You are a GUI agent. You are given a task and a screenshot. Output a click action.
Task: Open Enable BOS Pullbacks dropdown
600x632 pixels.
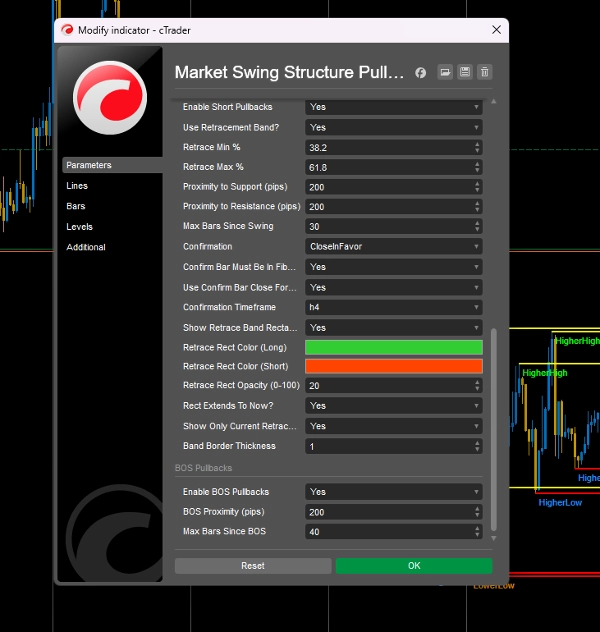click(x=394, y=492)
